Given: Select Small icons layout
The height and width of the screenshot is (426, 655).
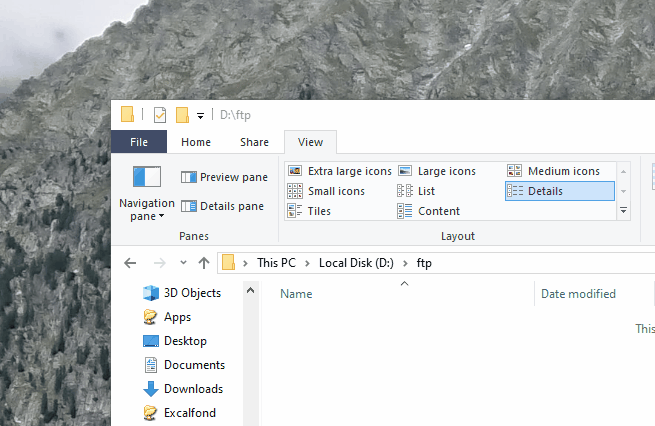Looking at the screenshot, I should [326, 191].
